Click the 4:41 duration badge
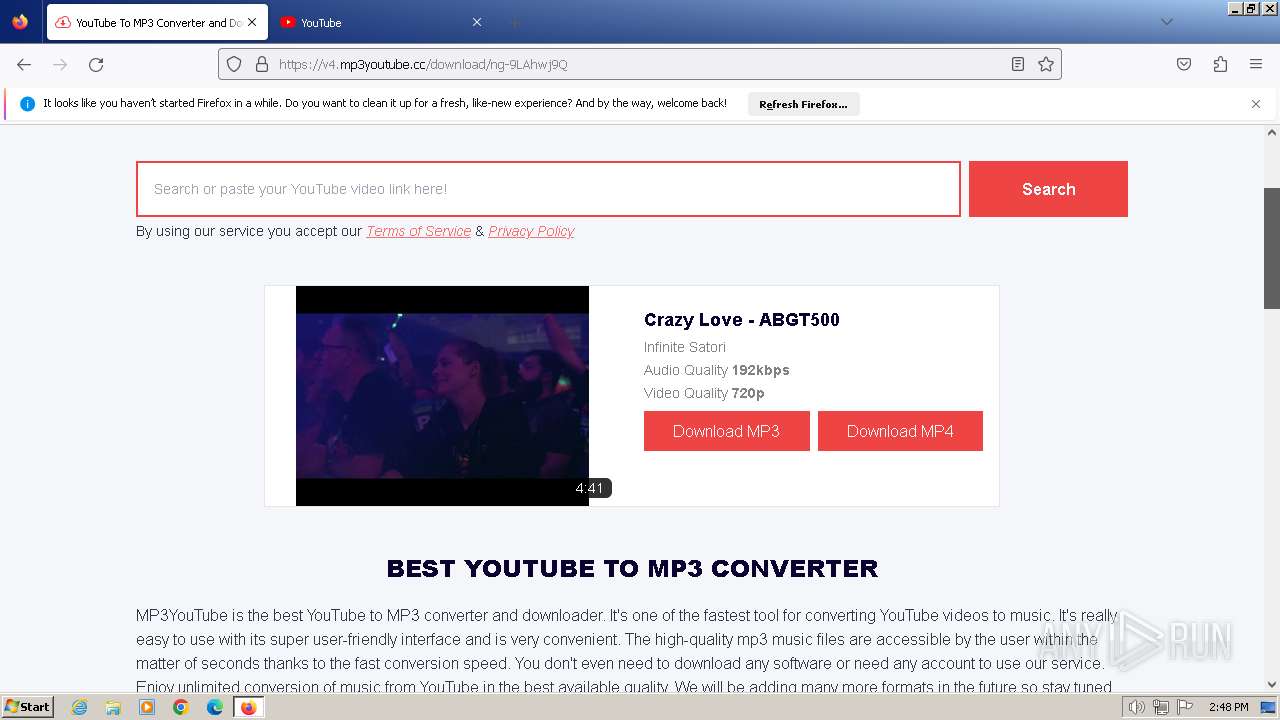This screenshot has height=720, width=1280. pos(590,488)
